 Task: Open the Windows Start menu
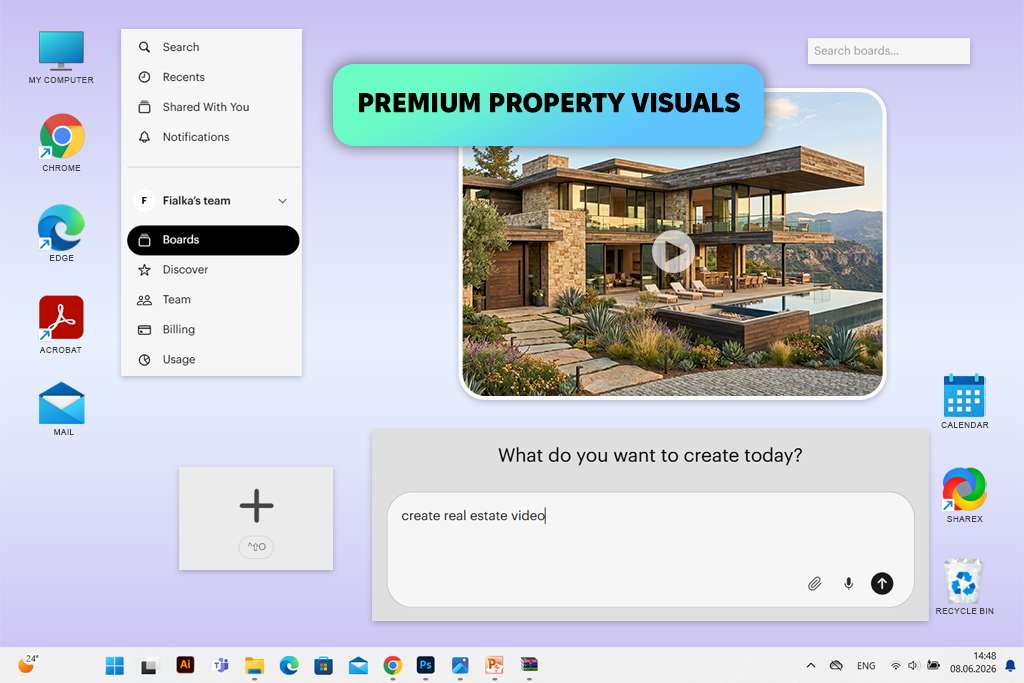click(x=114, y=665)
